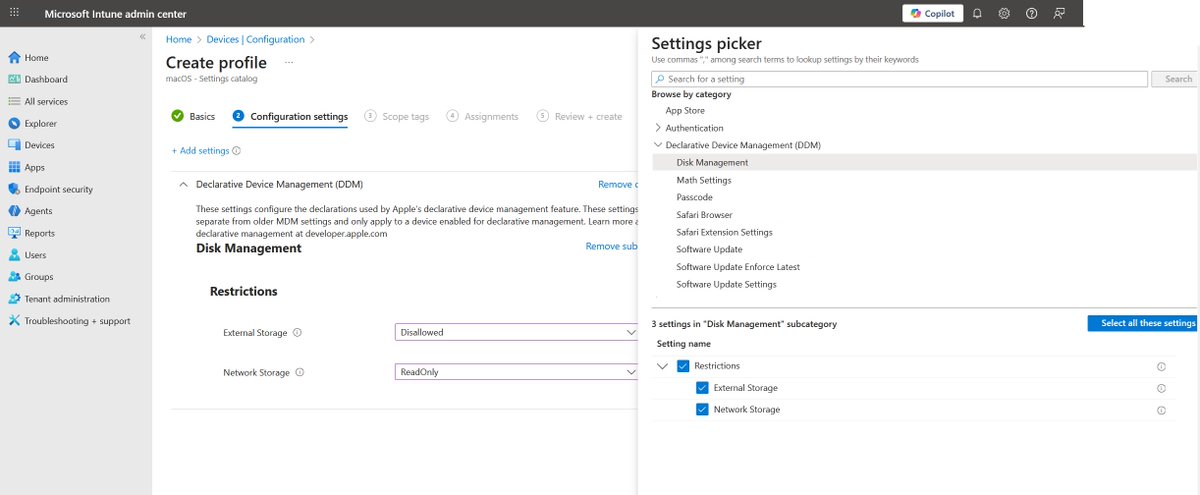The width and height of the screenshot is (1200, 495).
Task: Click the Troubleshooting + support icon
Action: coord(15,321)
